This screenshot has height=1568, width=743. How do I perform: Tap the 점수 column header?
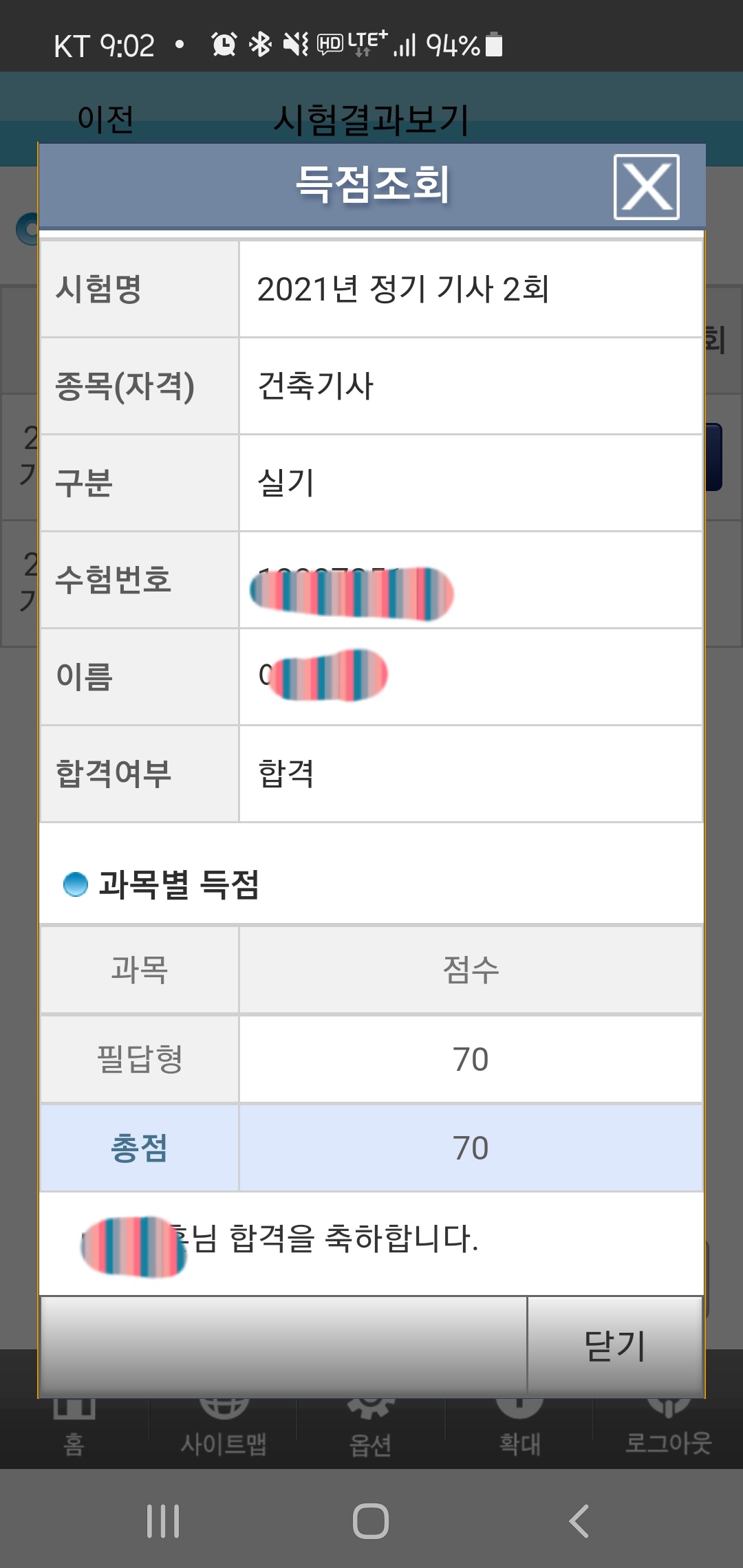coord(471,970)
